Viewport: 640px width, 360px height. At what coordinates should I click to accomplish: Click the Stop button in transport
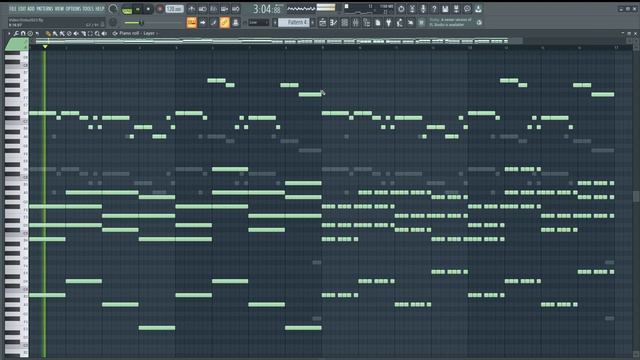(148, 9)
